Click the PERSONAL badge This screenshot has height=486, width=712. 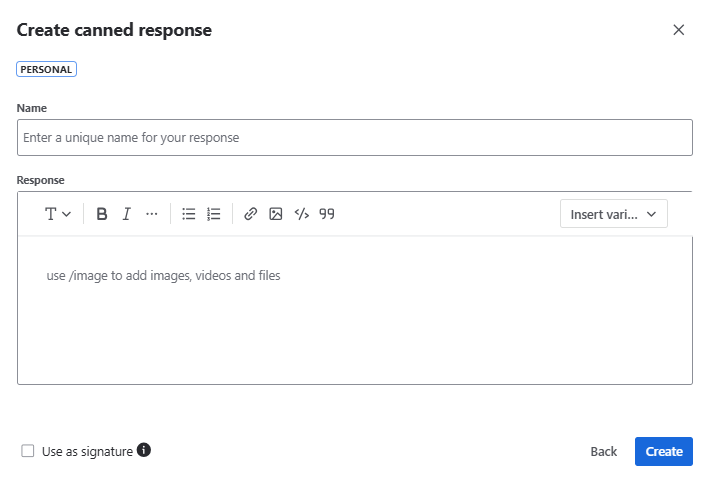point(47,70)
